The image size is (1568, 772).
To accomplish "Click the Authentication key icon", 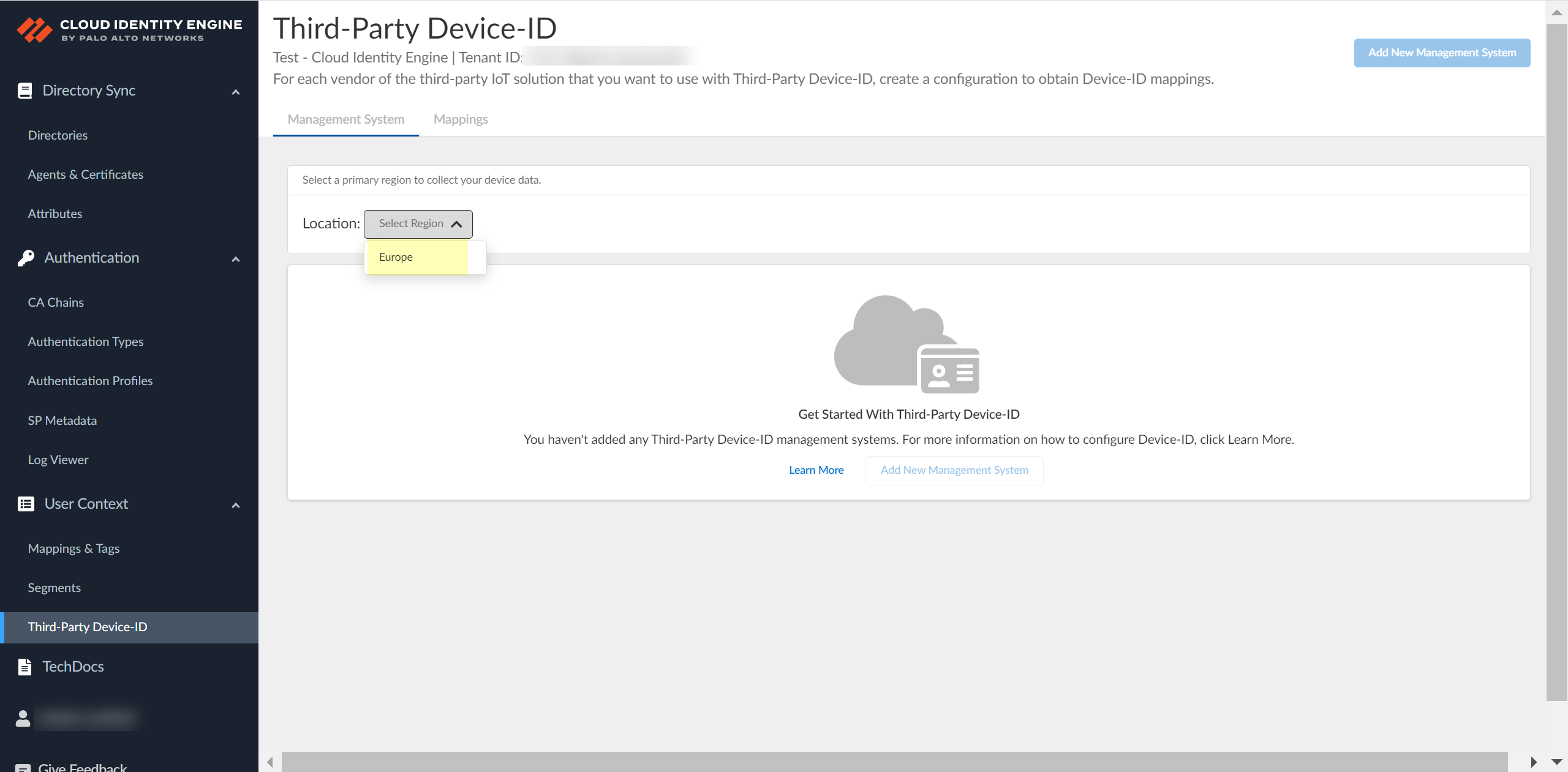I will tap(26, 258).
